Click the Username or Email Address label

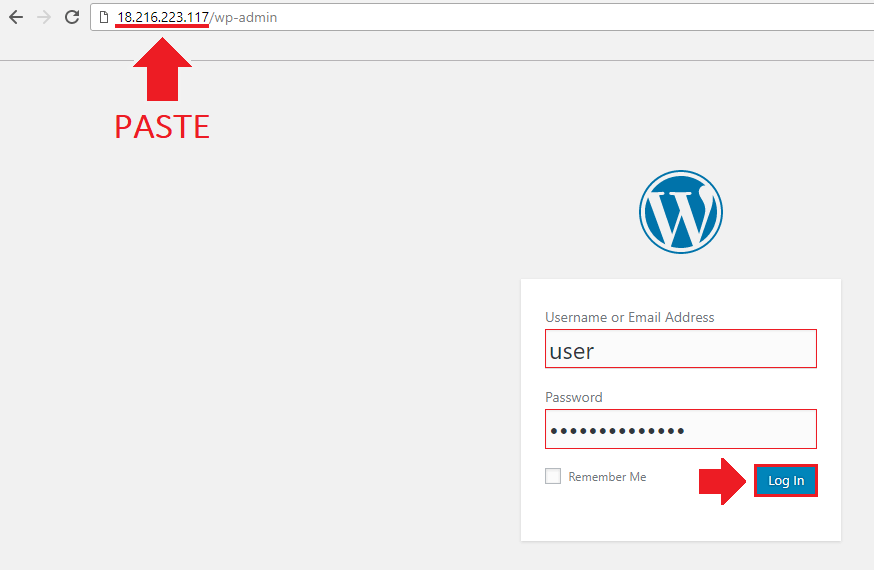coord(629,317)
